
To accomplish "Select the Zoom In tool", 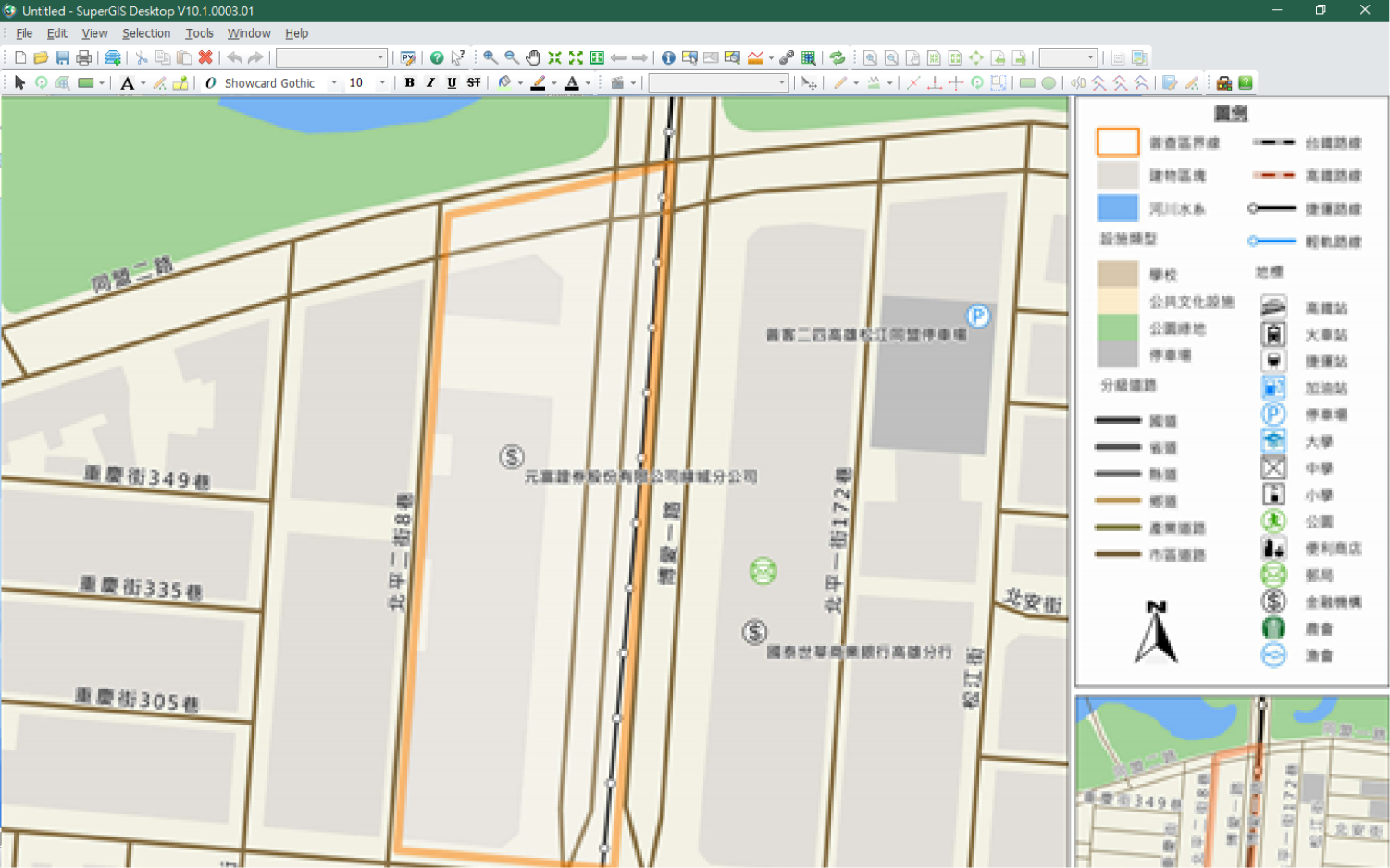I will 490,57.
